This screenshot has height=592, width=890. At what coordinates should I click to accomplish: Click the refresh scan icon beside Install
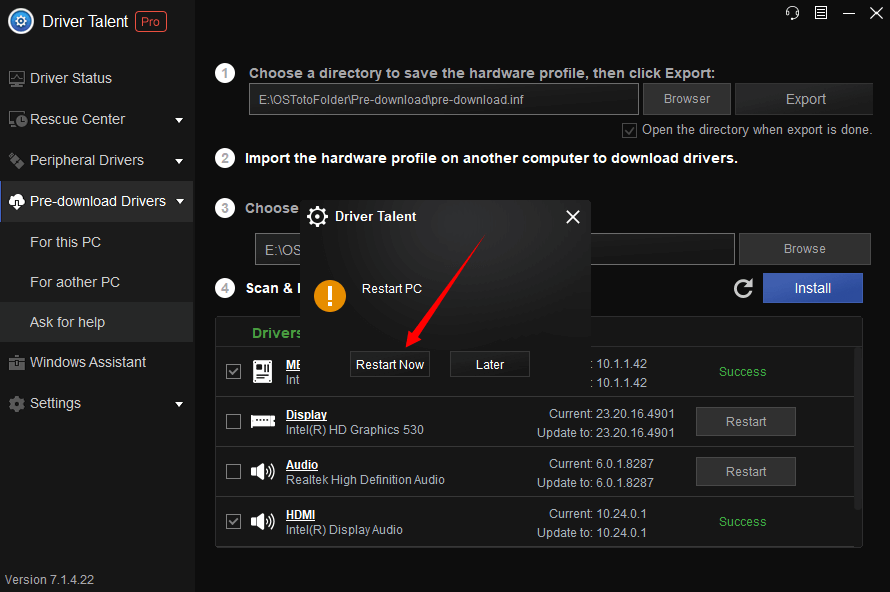(743, 288)
